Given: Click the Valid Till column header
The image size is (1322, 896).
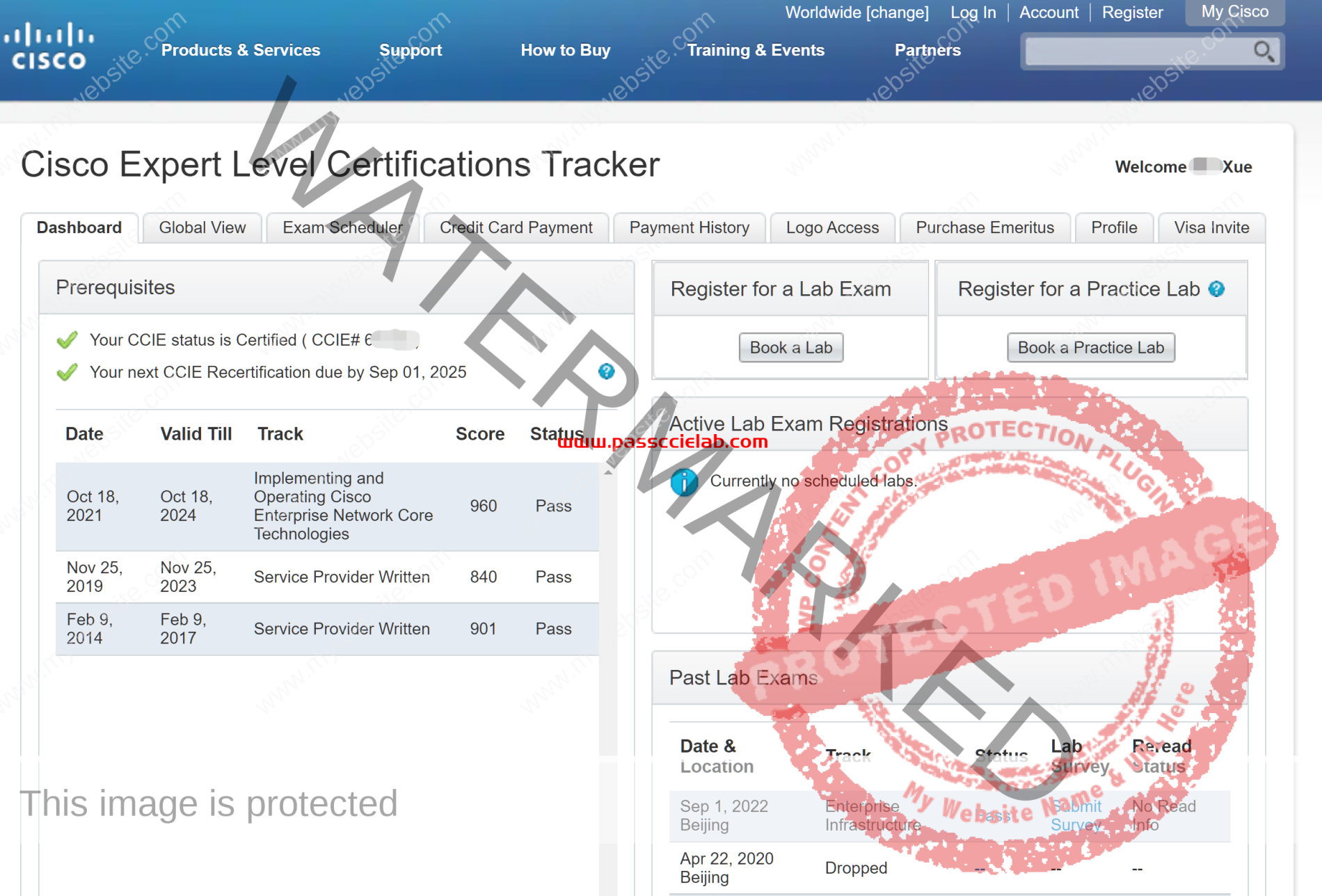Looking at the screenshot, I should click(x=196, y=434).
